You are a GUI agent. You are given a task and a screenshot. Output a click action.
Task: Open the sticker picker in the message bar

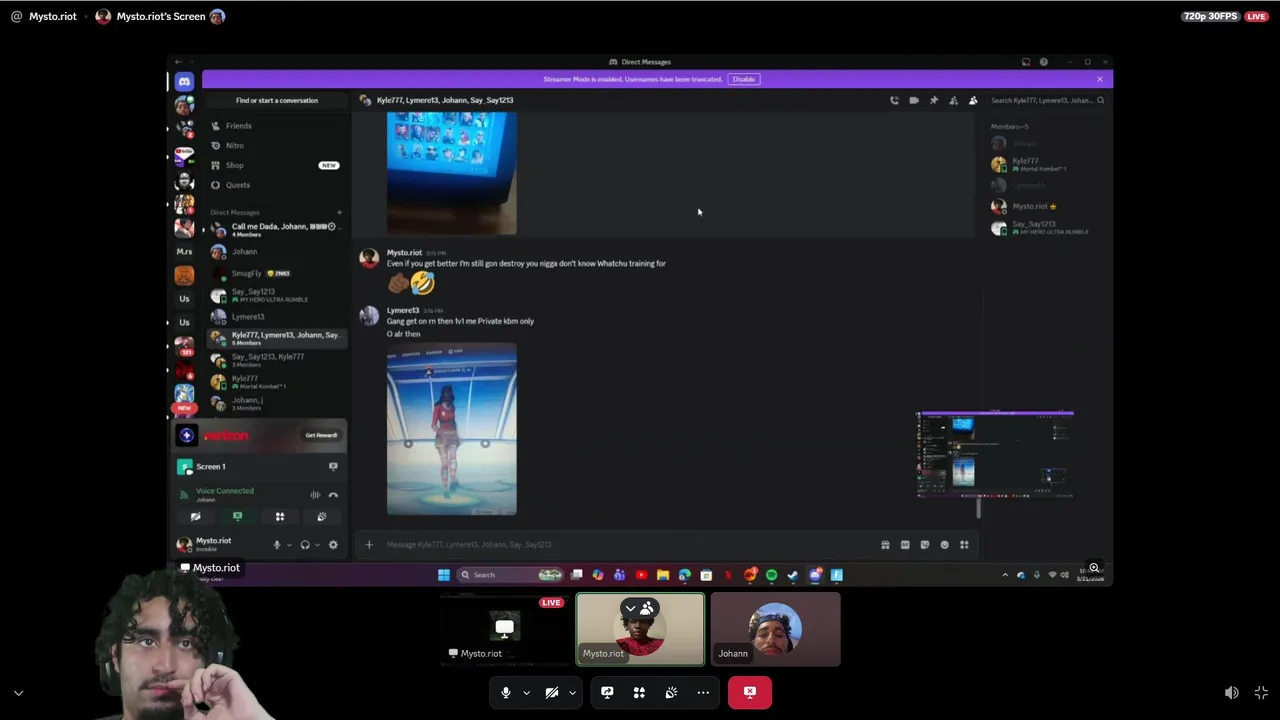tap(925, 545)
